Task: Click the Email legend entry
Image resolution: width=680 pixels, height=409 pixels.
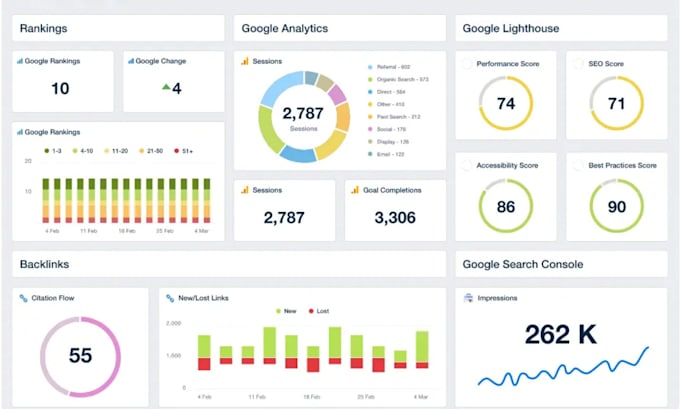Action: click(x=386, y=154)
